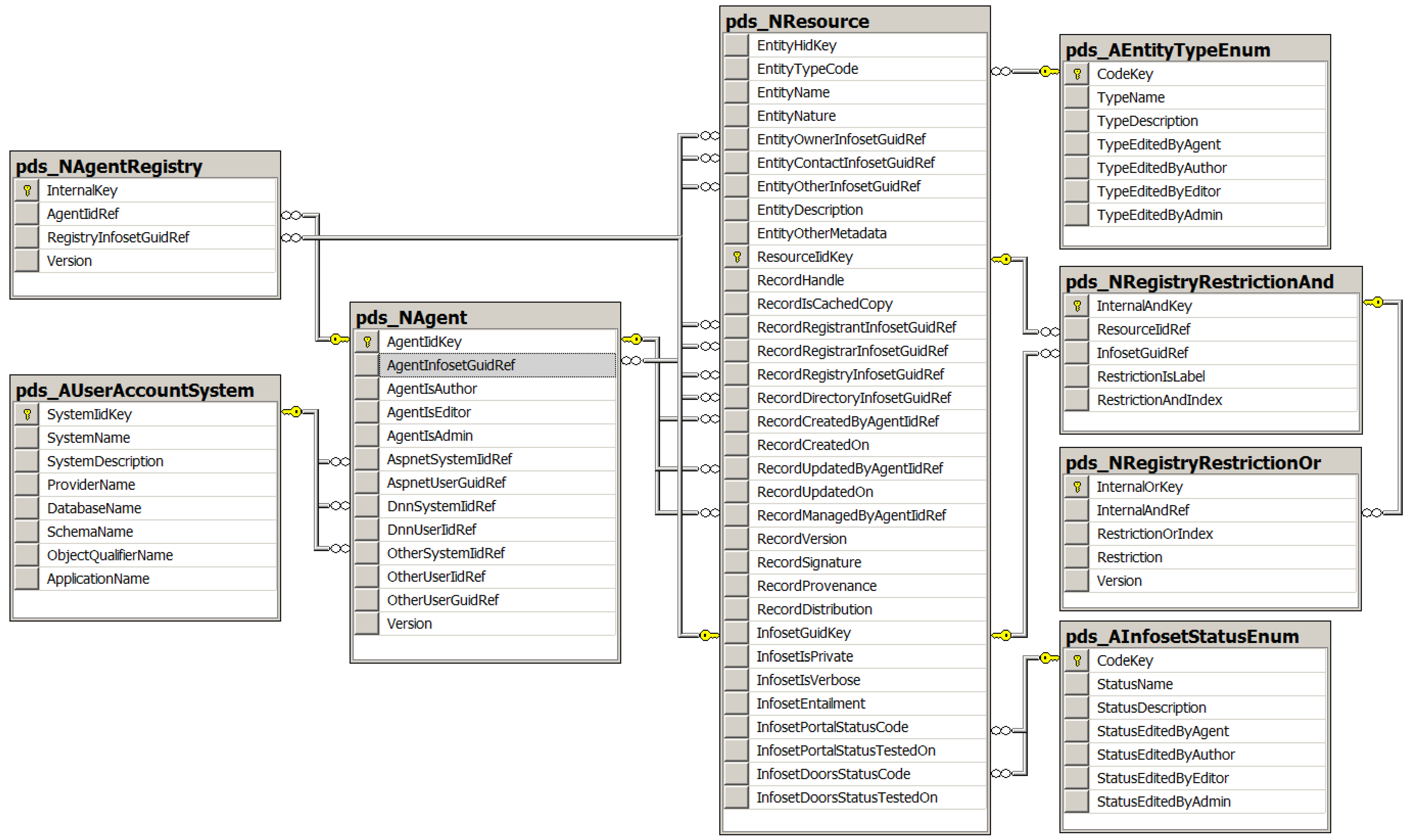This screenshot has height=840, width=1413.
Task: Click the key icon of pds_AInfosetStatusEnum CodeKey
Action: (x=1077, y=661)
